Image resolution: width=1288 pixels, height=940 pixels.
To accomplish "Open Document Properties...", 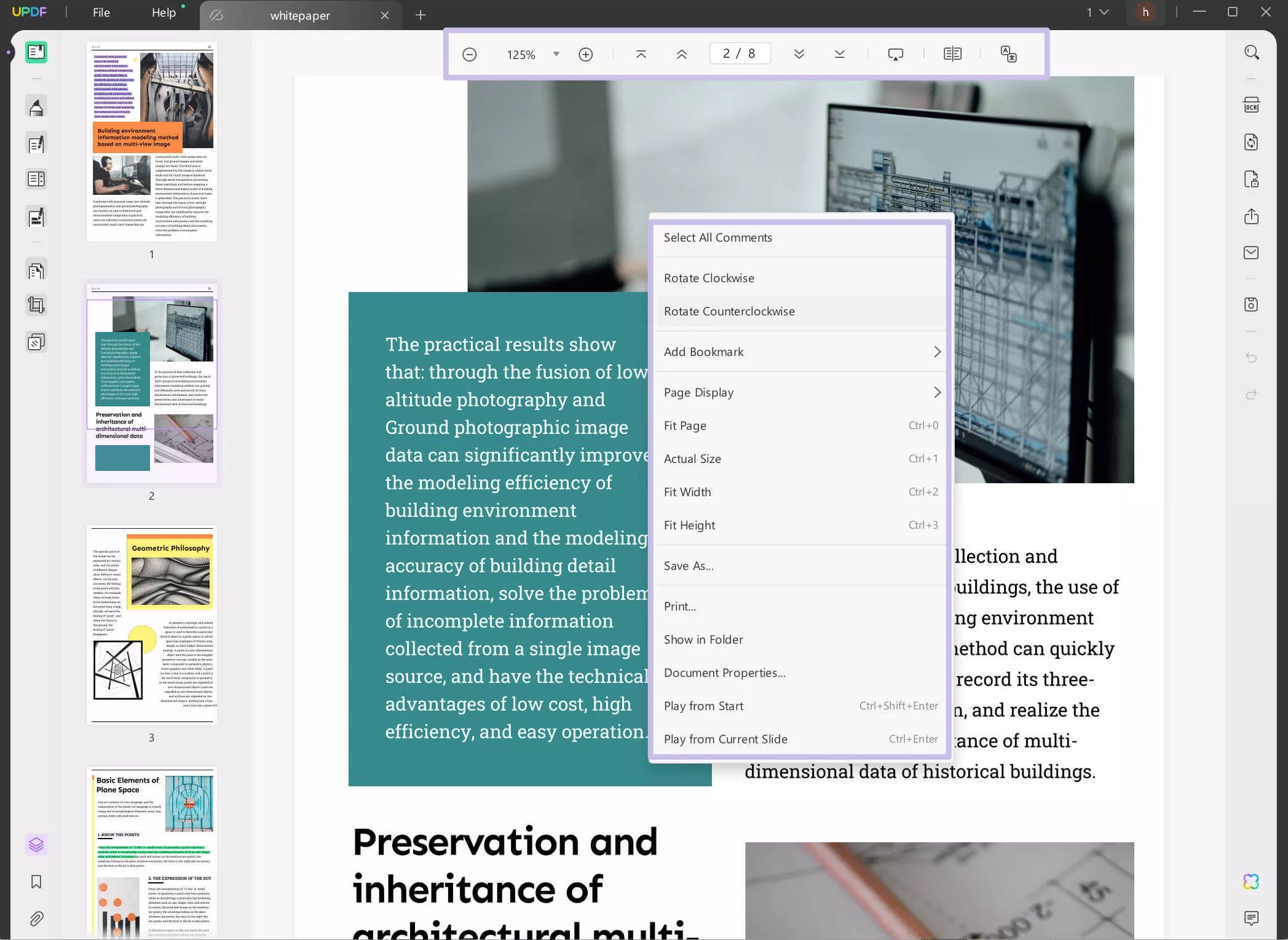I will (x=800, y=673).
